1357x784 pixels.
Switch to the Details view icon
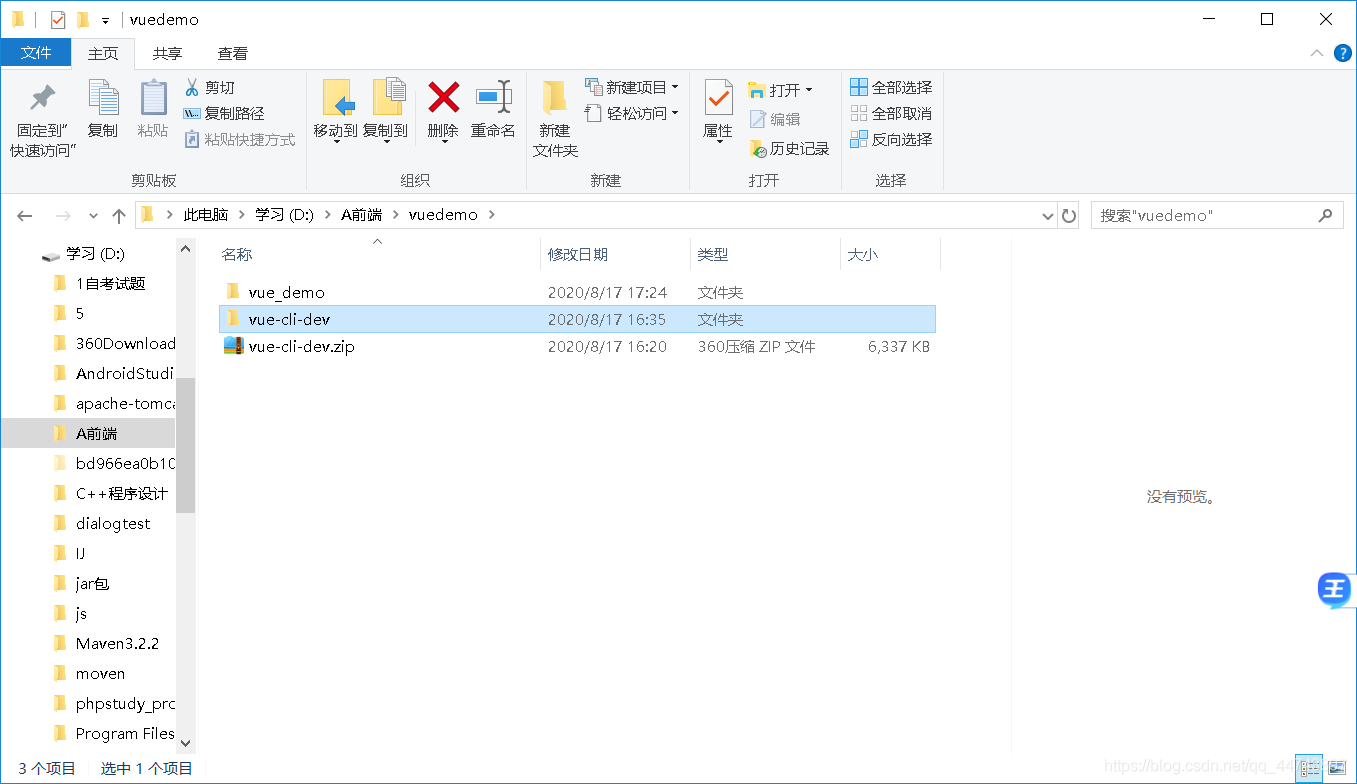(x=1308, y=767)
